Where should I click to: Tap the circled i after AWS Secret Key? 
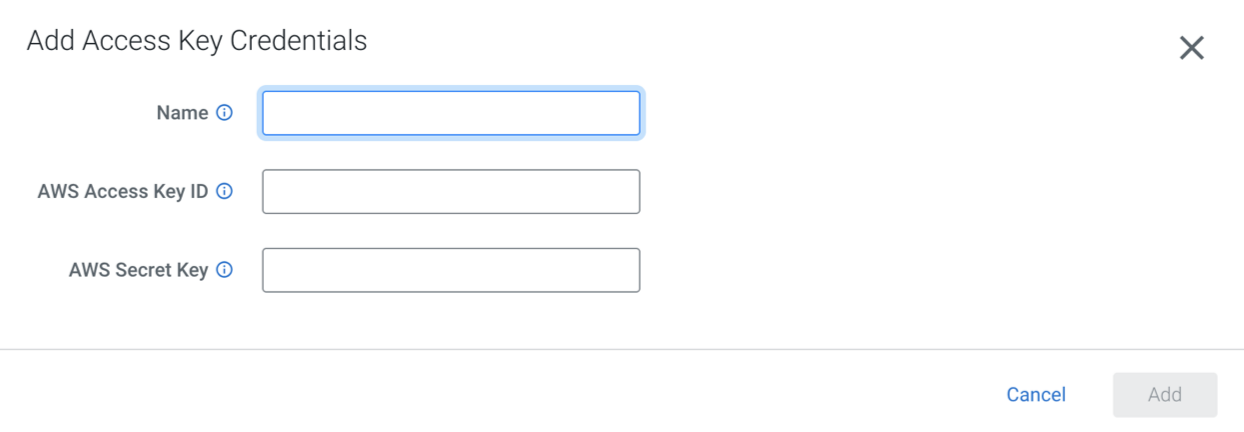coord(225,270)
